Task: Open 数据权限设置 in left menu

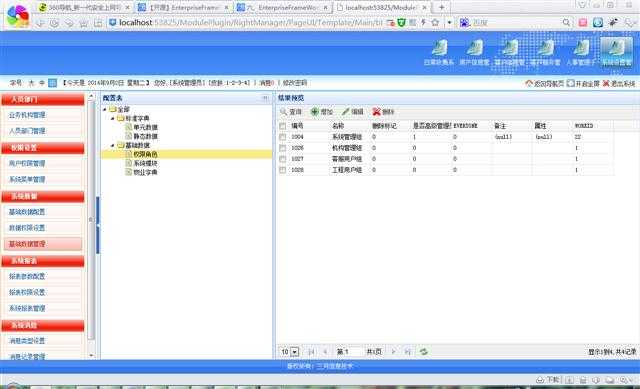Action: tap(27, 228)
